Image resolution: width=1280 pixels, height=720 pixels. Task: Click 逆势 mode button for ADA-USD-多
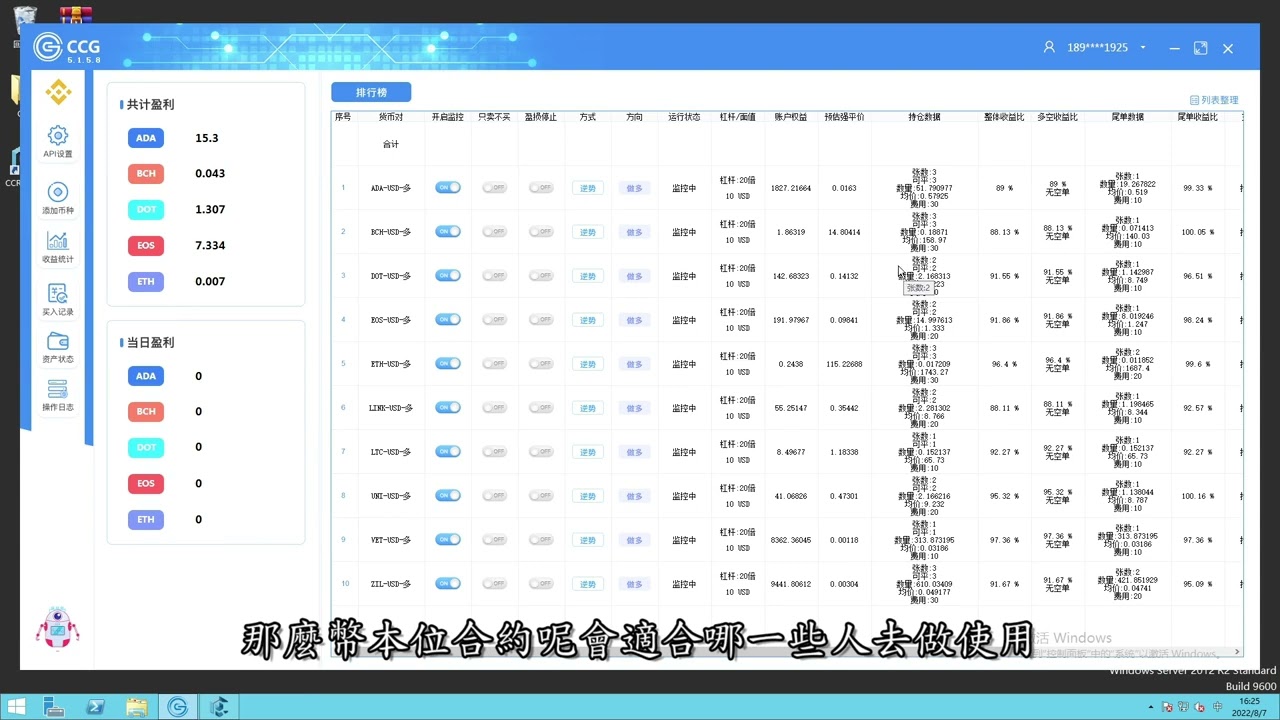click(x=588, y=188)
